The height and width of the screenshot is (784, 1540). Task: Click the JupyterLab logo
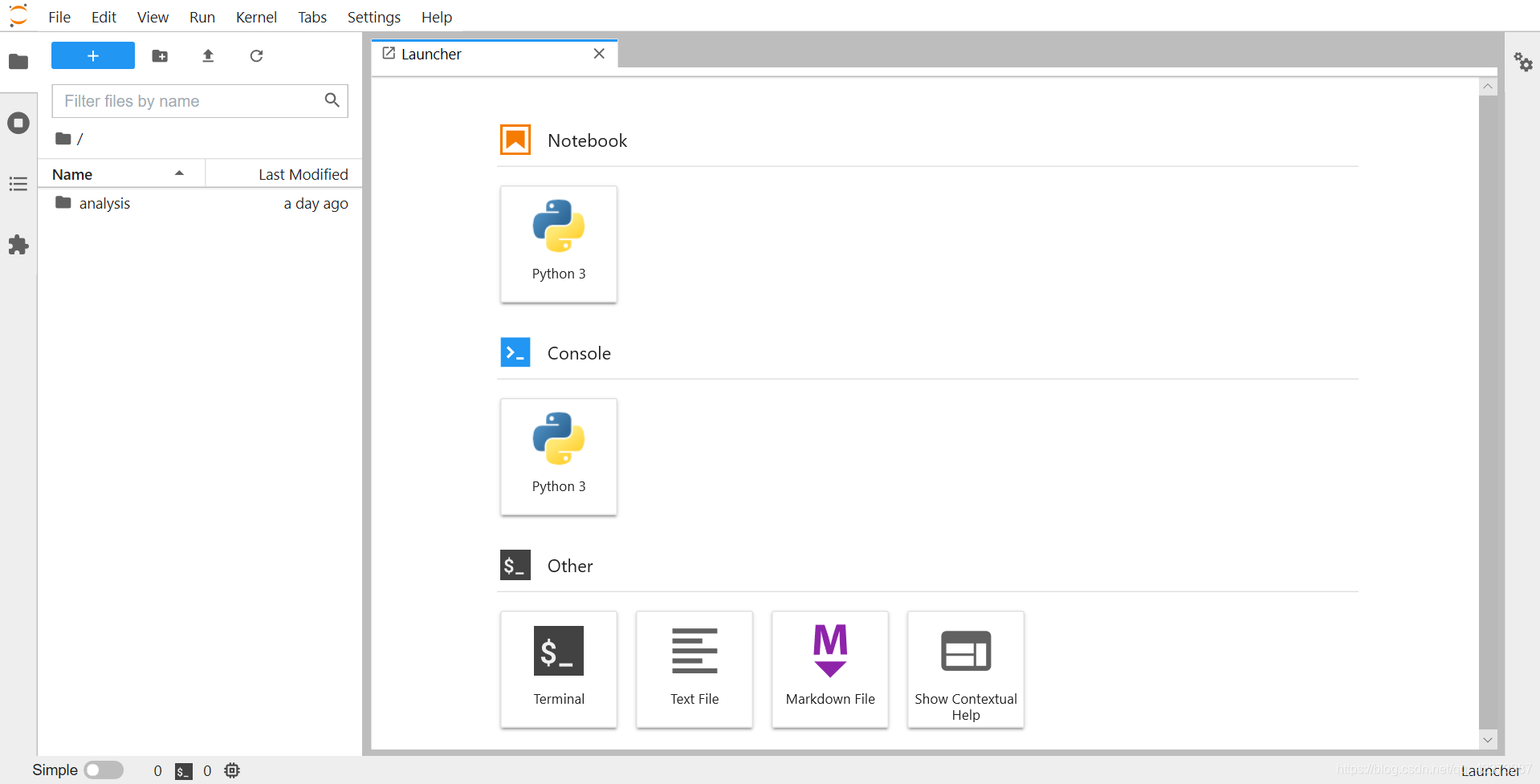tap(18, 15)
